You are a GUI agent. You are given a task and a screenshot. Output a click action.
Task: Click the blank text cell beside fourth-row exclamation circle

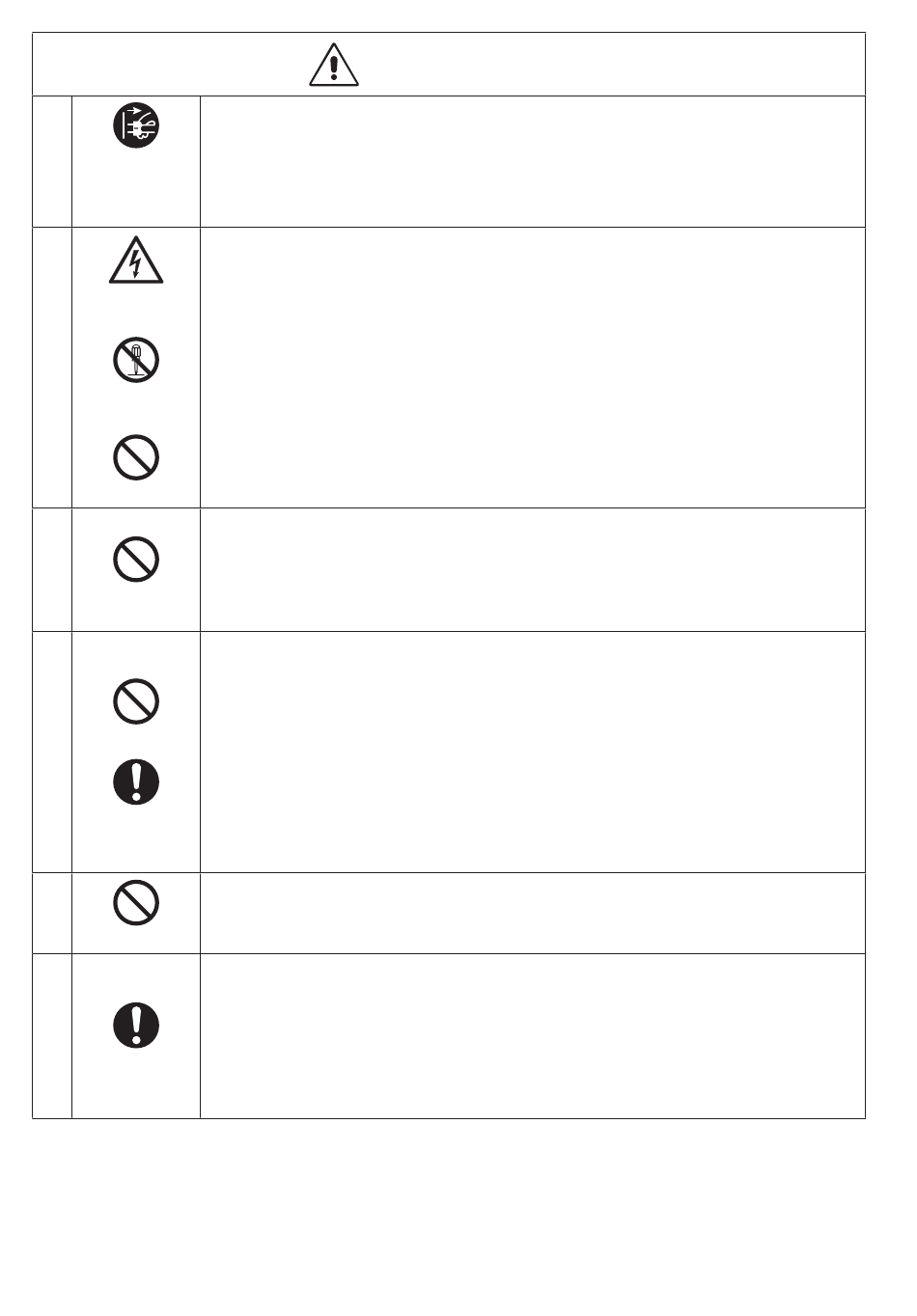[532, 752]
